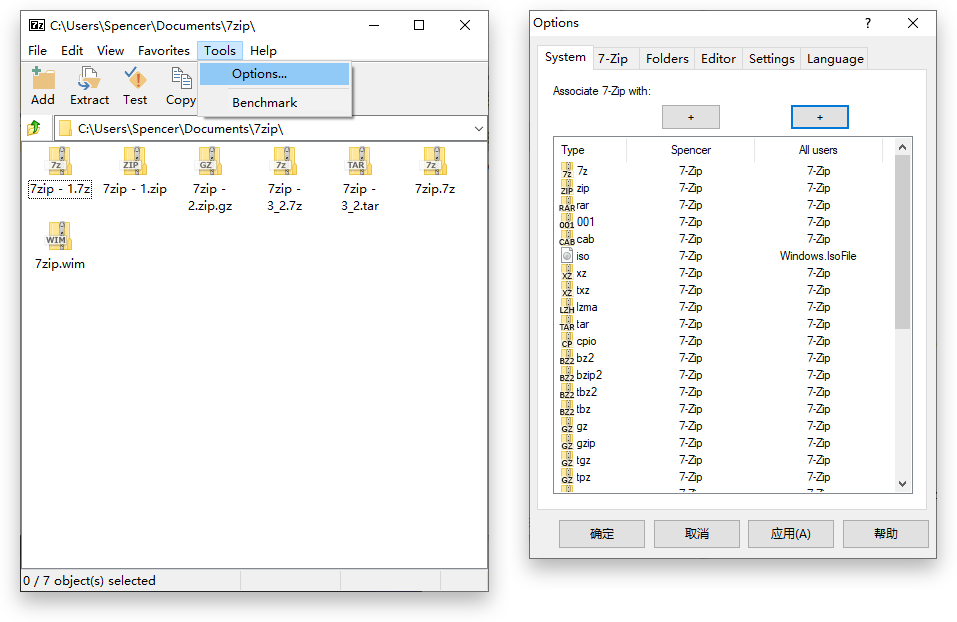Switch to the Folders tab
This screenshot has width=957, height=622.
click(667, 59)
